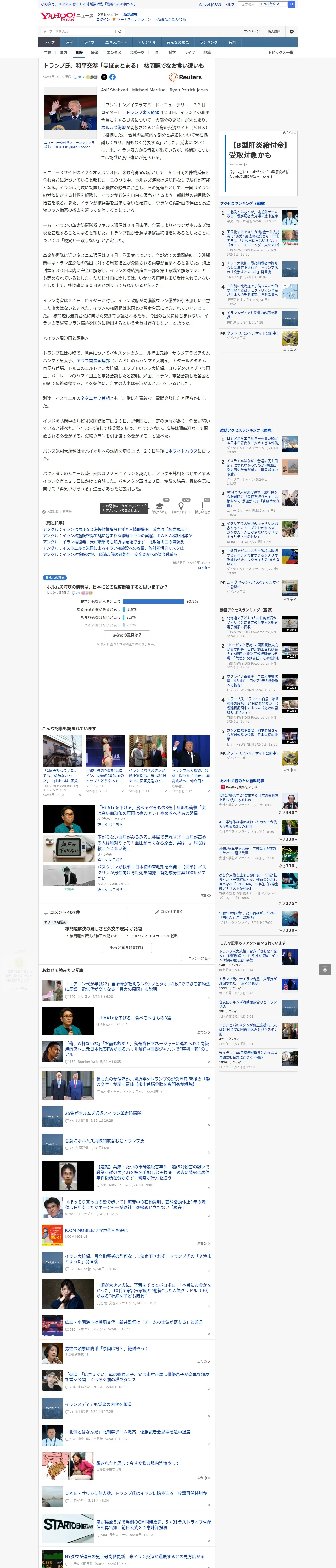
Task: Click the みんなの意見 poll badge
Action: point(55,578)
